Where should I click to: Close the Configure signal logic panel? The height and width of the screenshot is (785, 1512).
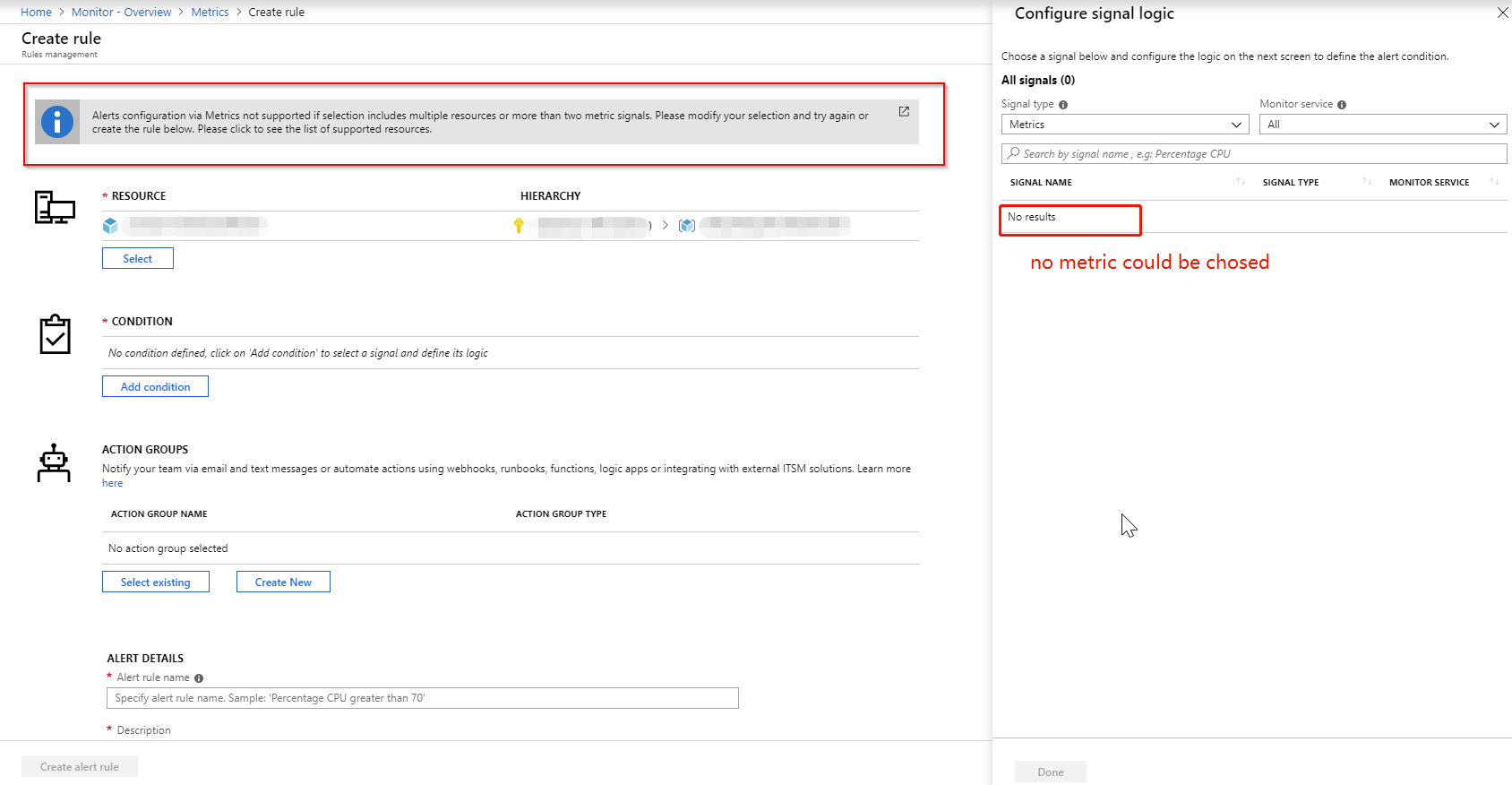tap(1502, 13)
